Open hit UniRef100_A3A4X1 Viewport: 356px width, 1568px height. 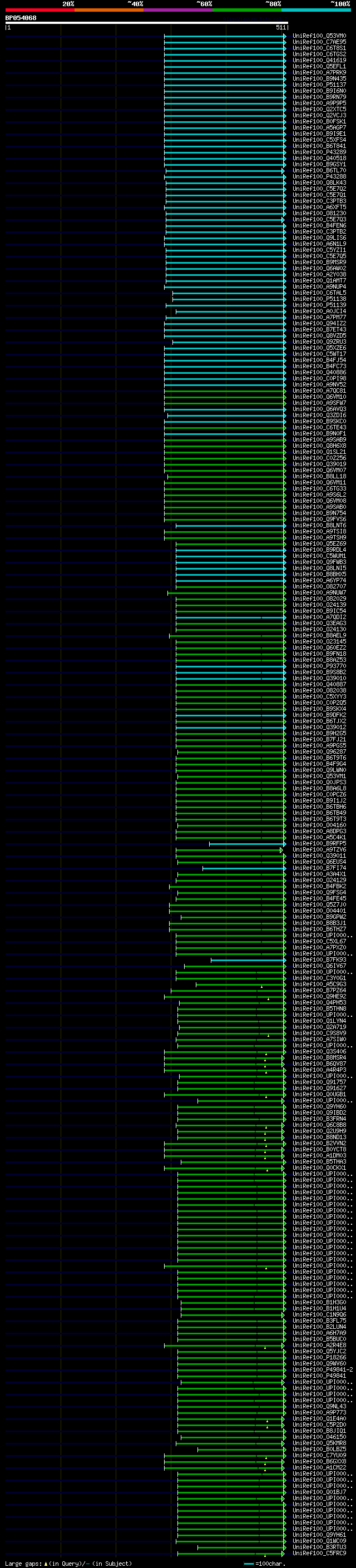[319, 873]
